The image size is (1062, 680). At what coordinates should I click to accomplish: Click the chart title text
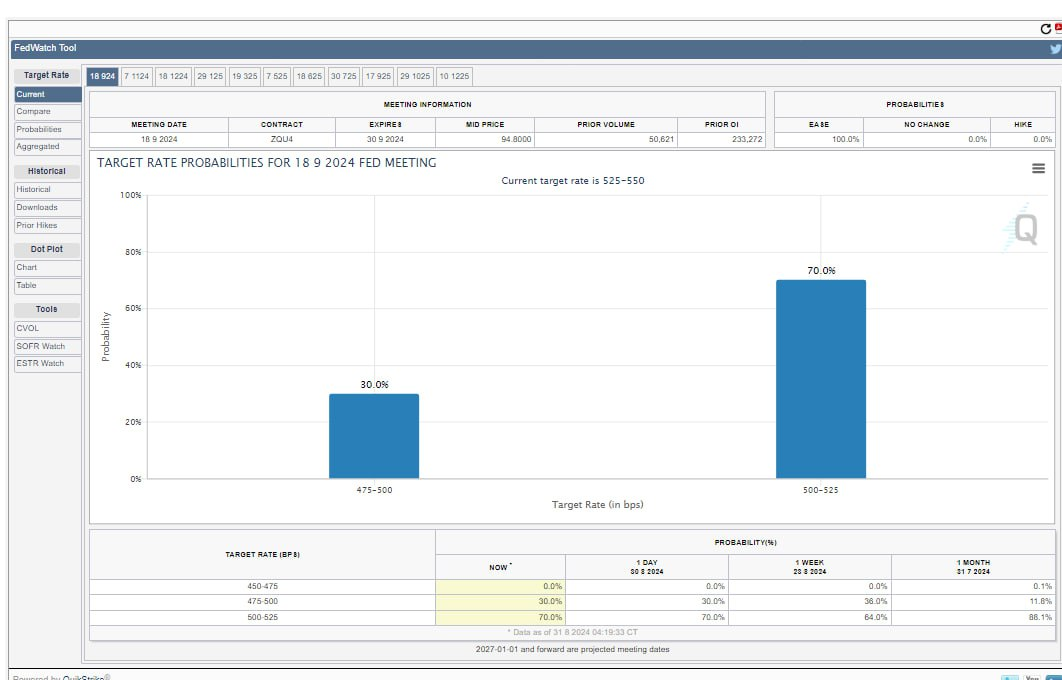[x=266, y=163]
